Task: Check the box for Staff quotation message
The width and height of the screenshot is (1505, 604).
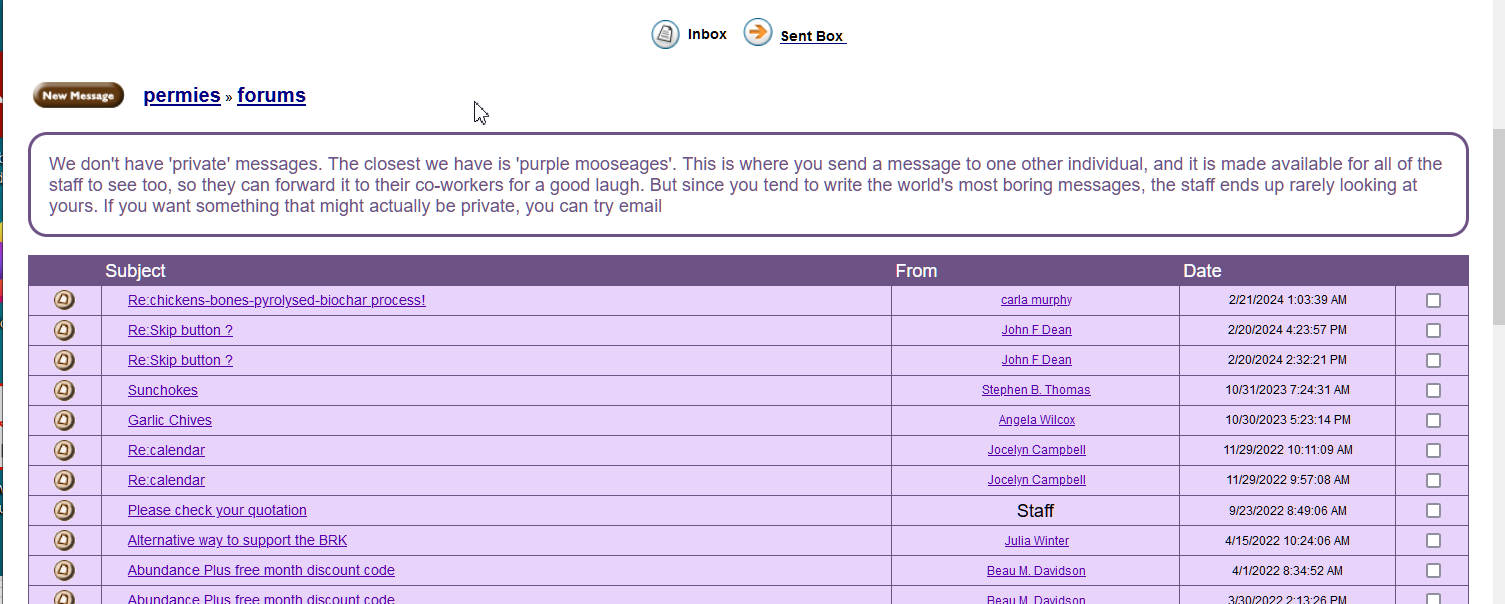Action: point(1433,510)
